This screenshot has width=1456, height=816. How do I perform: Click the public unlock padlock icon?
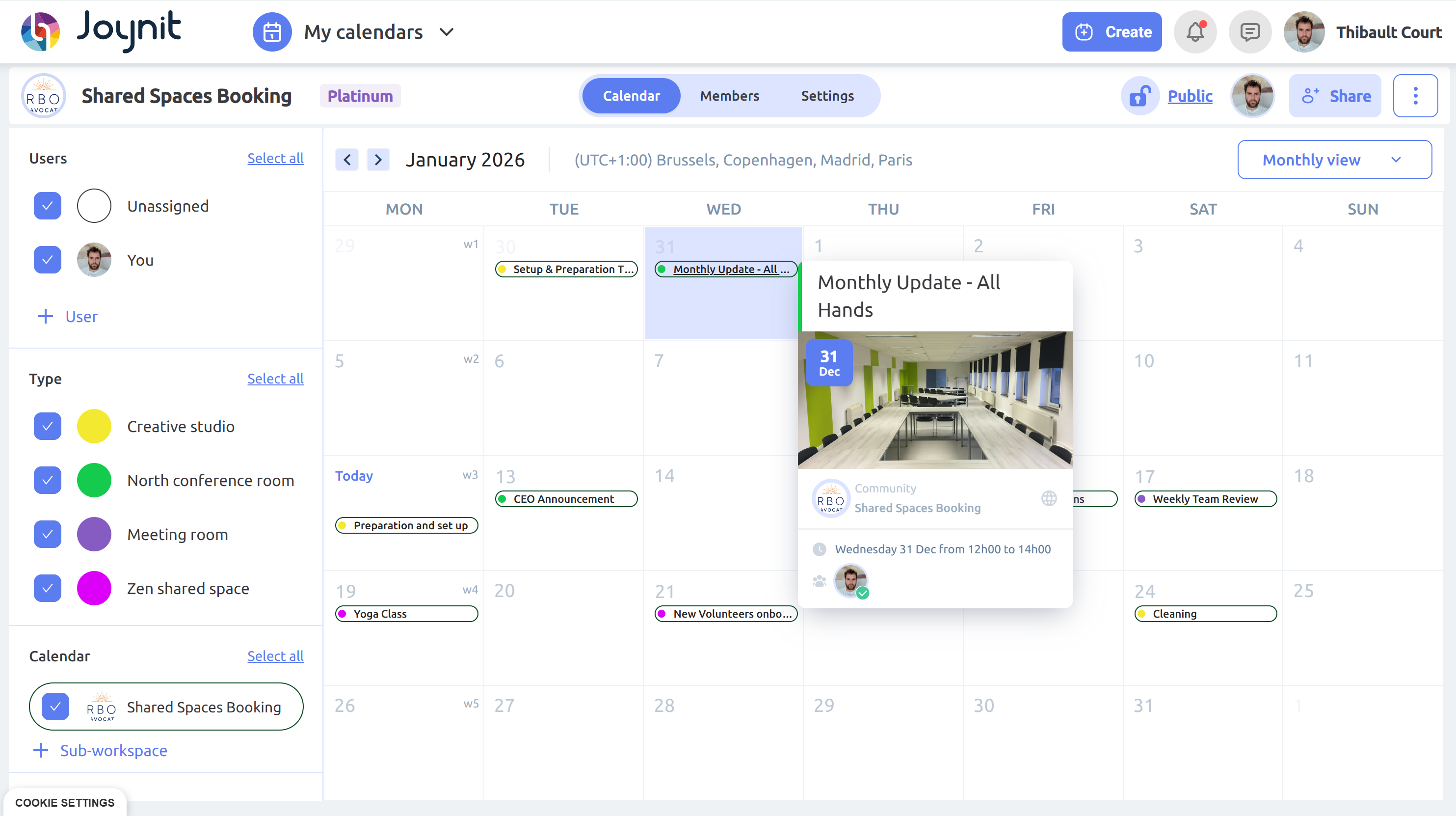(1140, 96)
